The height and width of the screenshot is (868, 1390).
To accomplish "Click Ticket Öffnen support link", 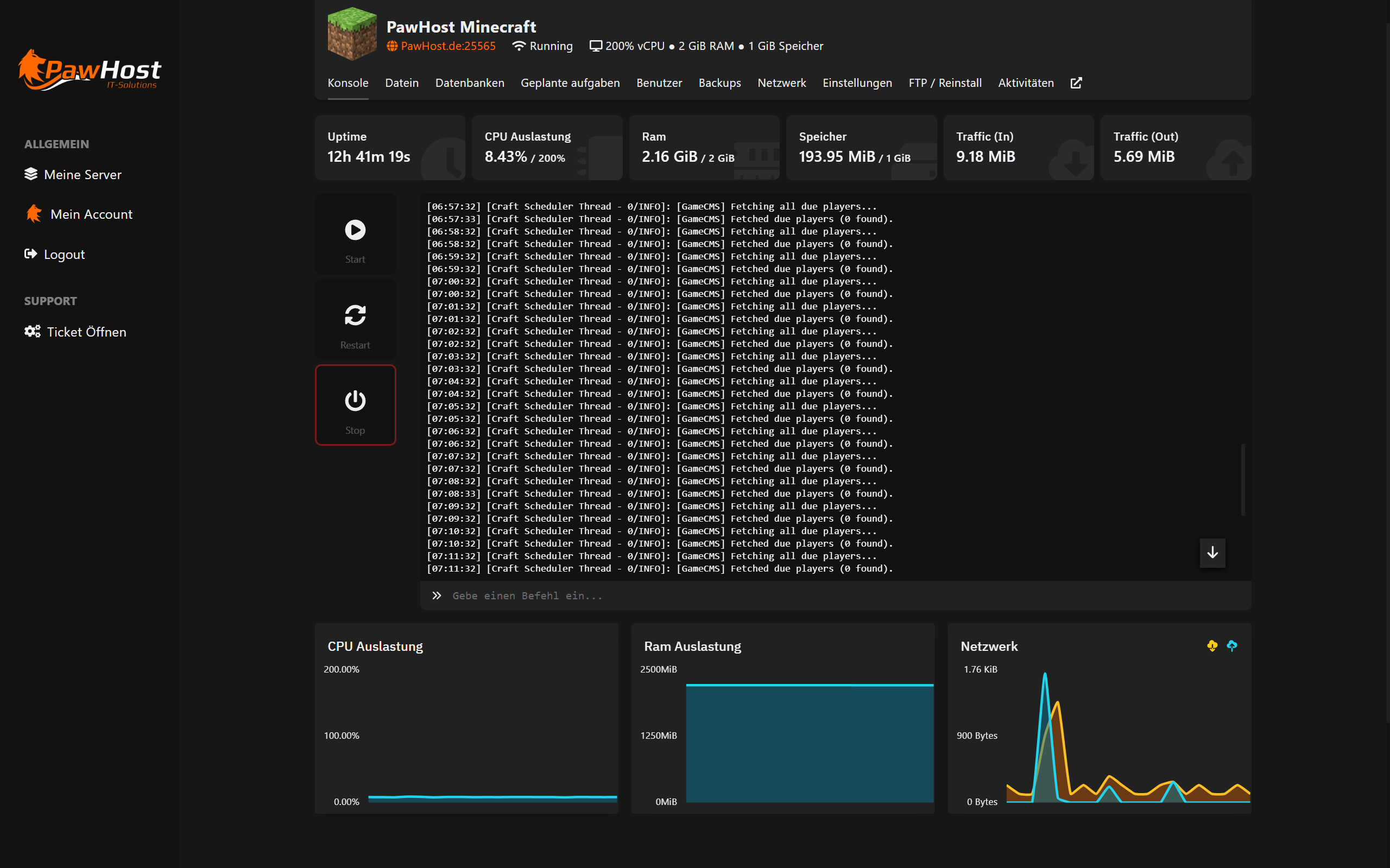I will (75, 331).
